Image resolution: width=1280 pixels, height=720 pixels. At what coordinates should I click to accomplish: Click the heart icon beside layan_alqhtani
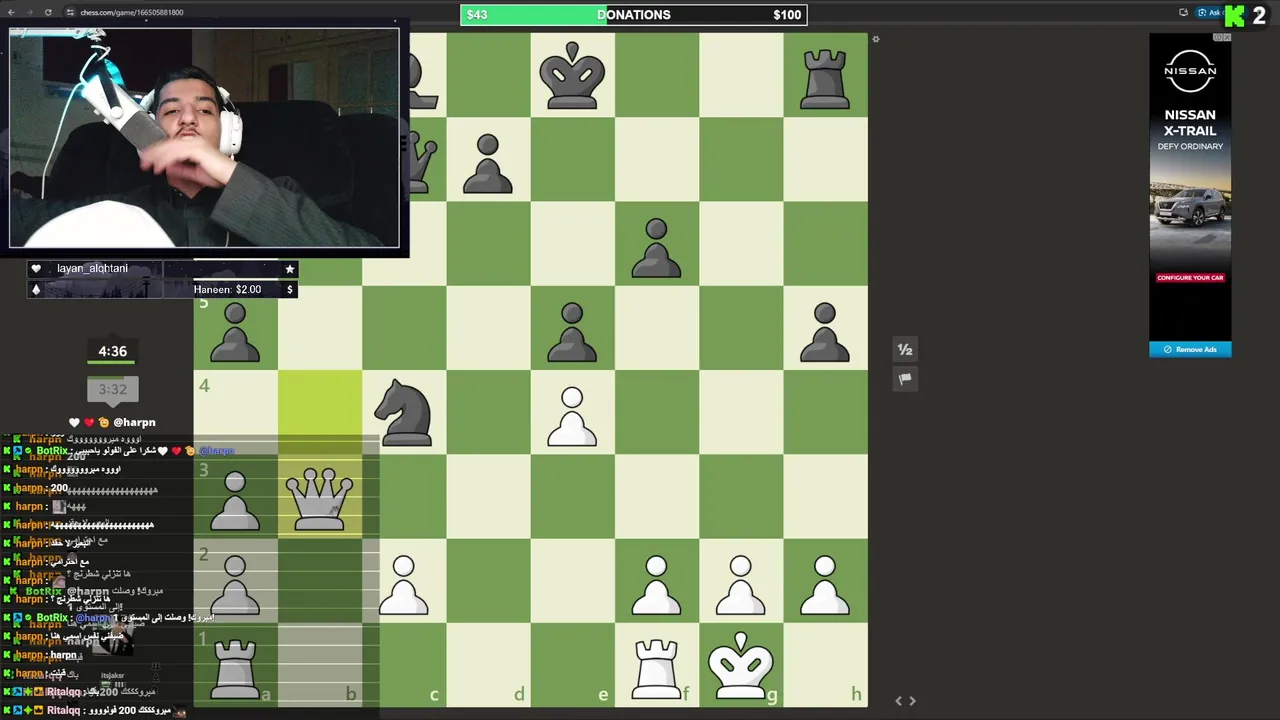[x=36, y=269]
